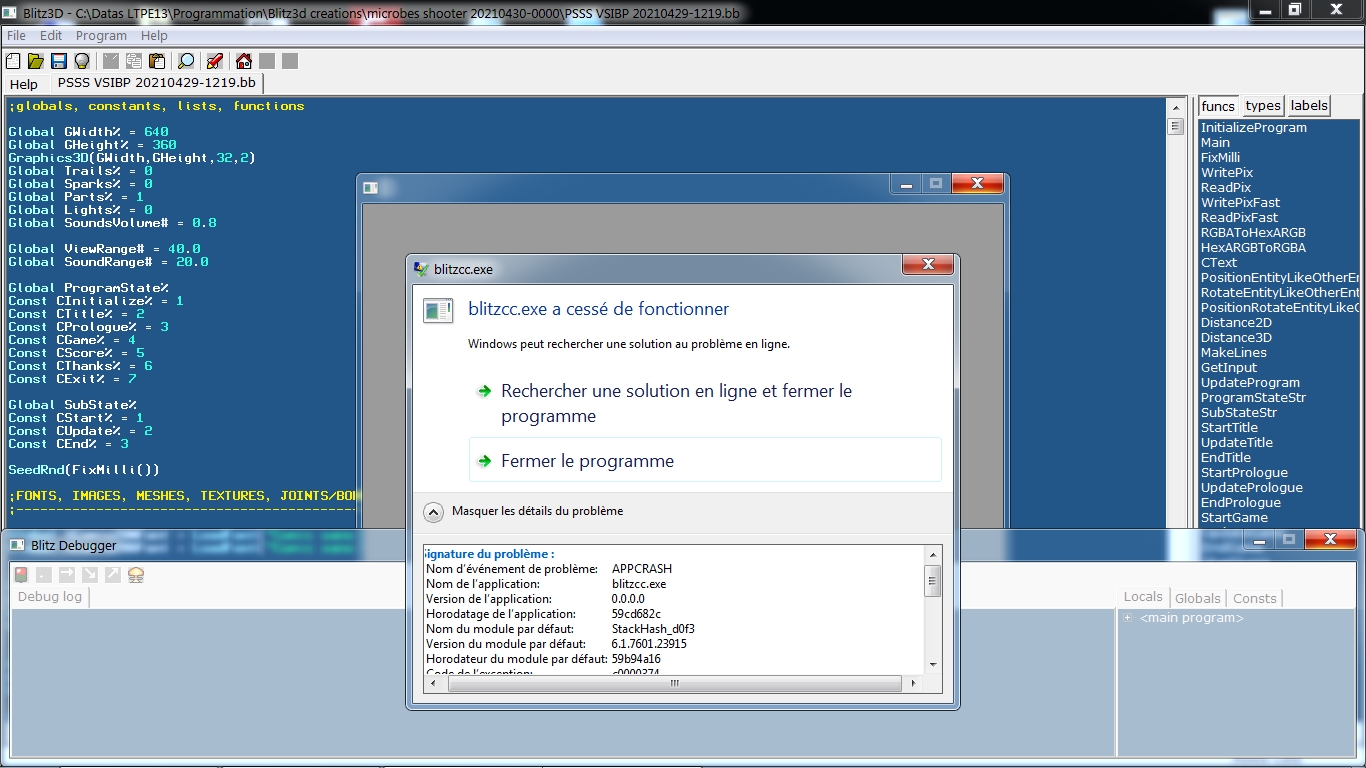The height and width of the screenshot is (768, 1366).
Task: Click the Global SoundsVolume# = 0.8 line
Action: [112, 223]
